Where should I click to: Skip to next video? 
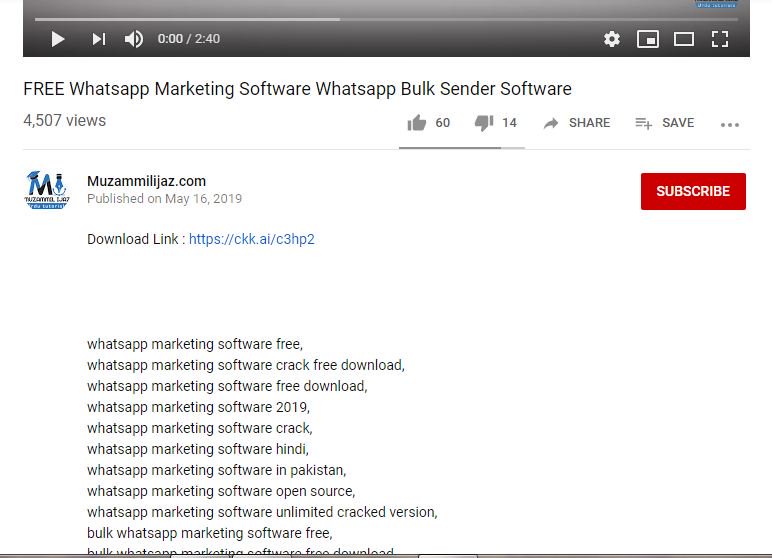tap(98, 39)
